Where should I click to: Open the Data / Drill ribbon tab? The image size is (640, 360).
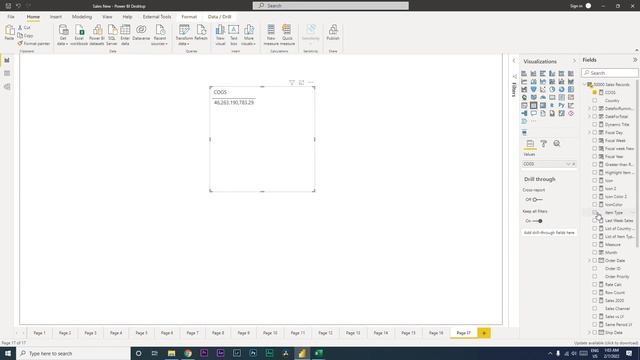(x=219, y=17)
